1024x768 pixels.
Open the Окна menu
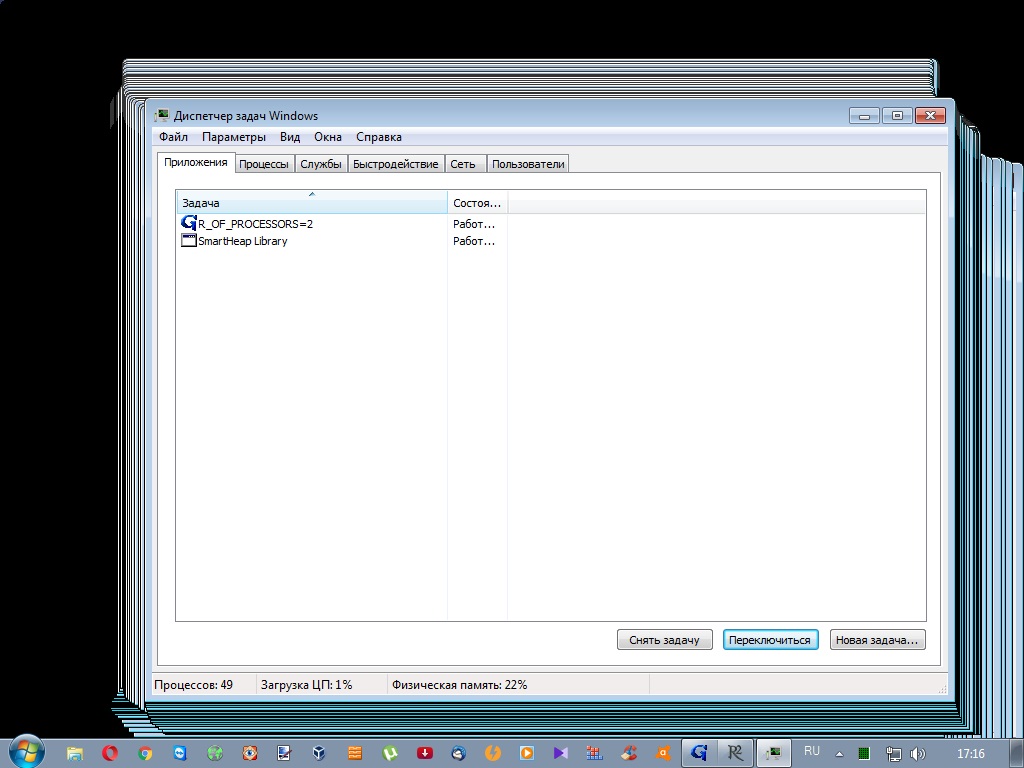[x=328, y=137]
